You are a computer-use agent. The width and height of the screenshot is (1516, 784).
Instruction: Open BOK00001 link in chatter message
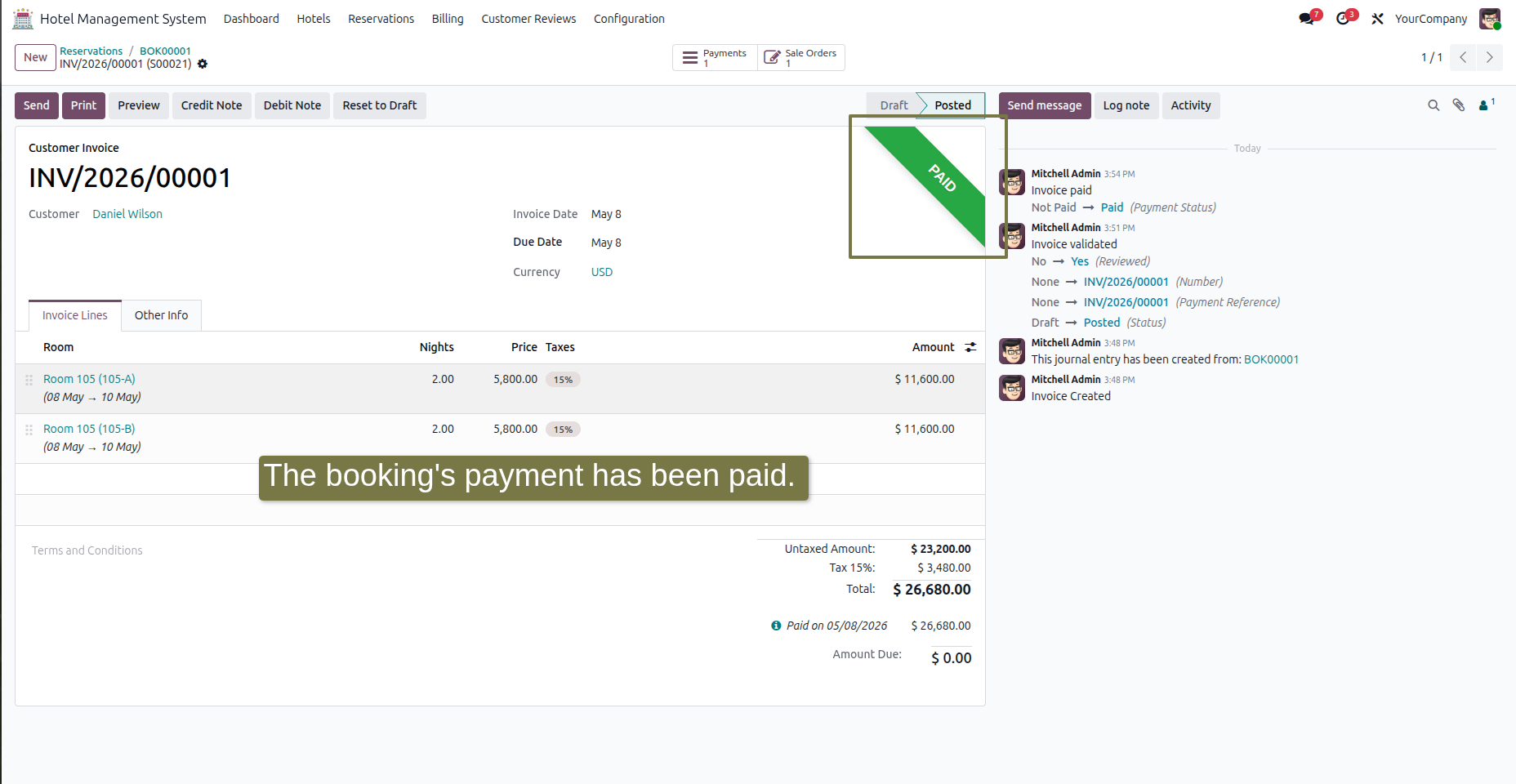(1271, 359)
